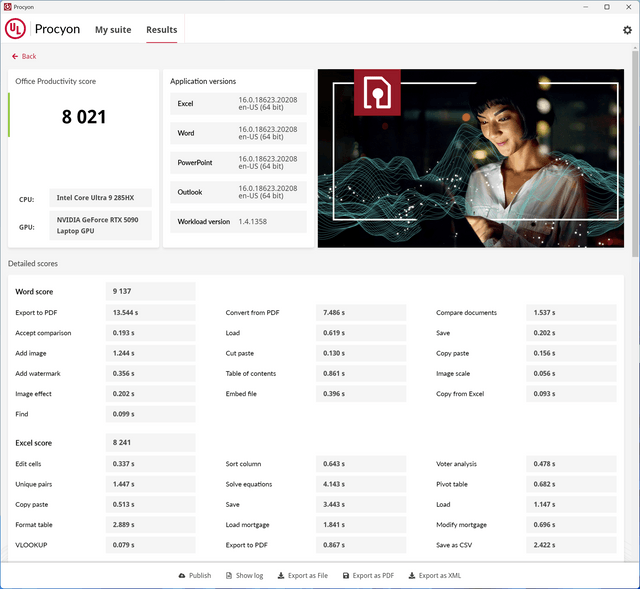Click Convert from PDF value 7.486 s
640x589 pixels.
[361, 313]
